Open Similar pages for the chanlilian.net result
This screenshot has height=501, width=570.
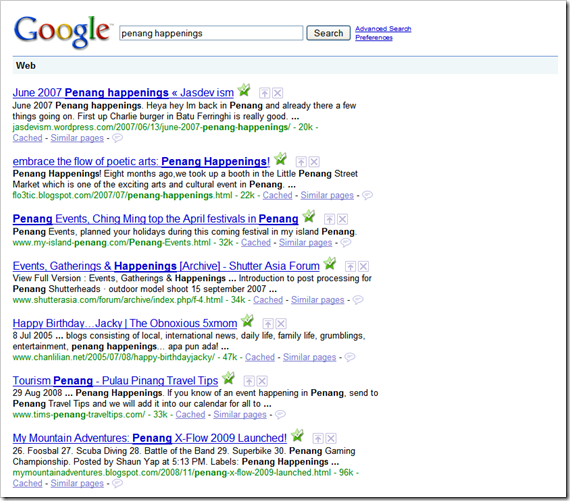click(x=309, y=357)
